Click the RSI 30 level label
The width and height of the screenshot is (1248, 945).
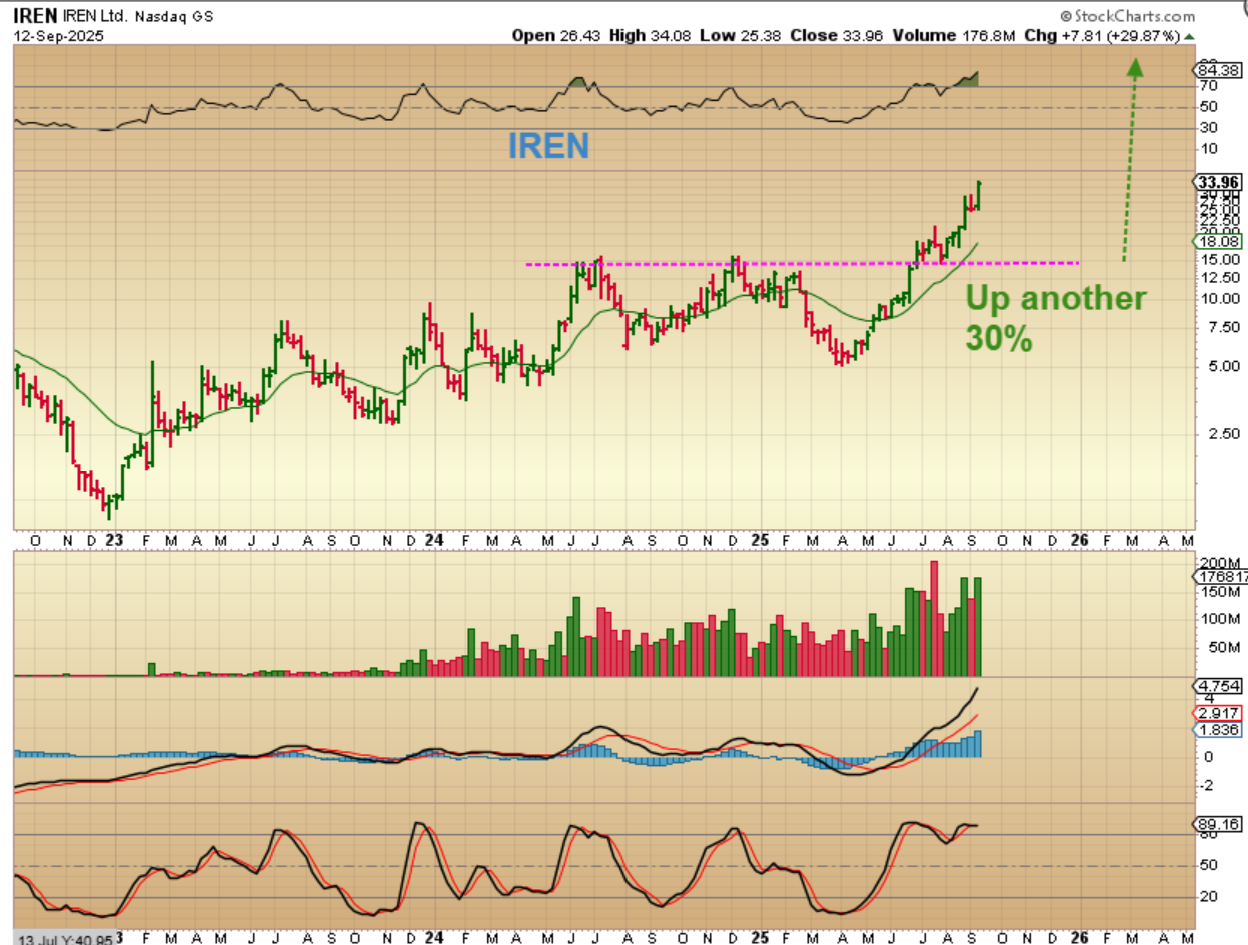coord(1208,128)
